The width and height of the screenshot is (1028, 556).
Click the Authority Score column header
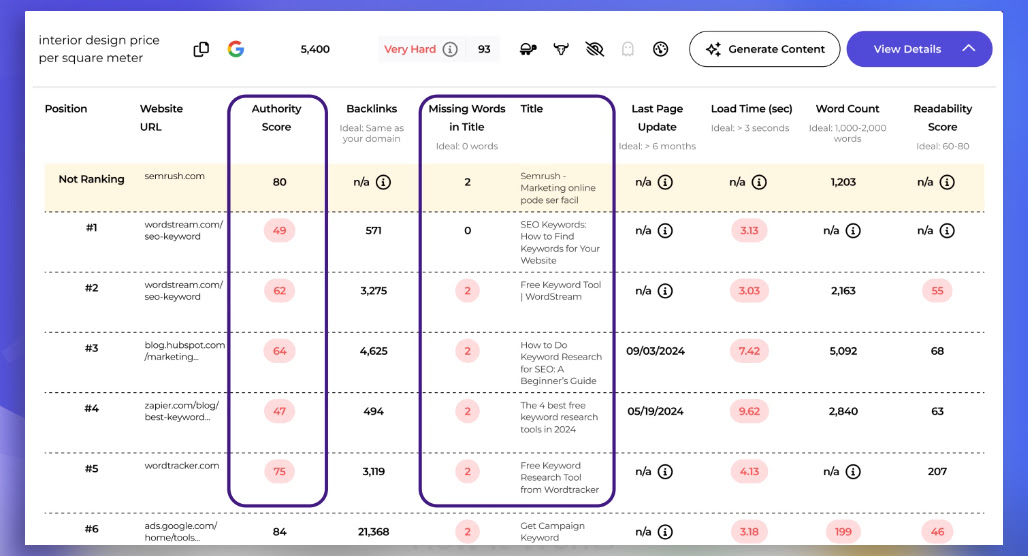(x=277, y=118)
